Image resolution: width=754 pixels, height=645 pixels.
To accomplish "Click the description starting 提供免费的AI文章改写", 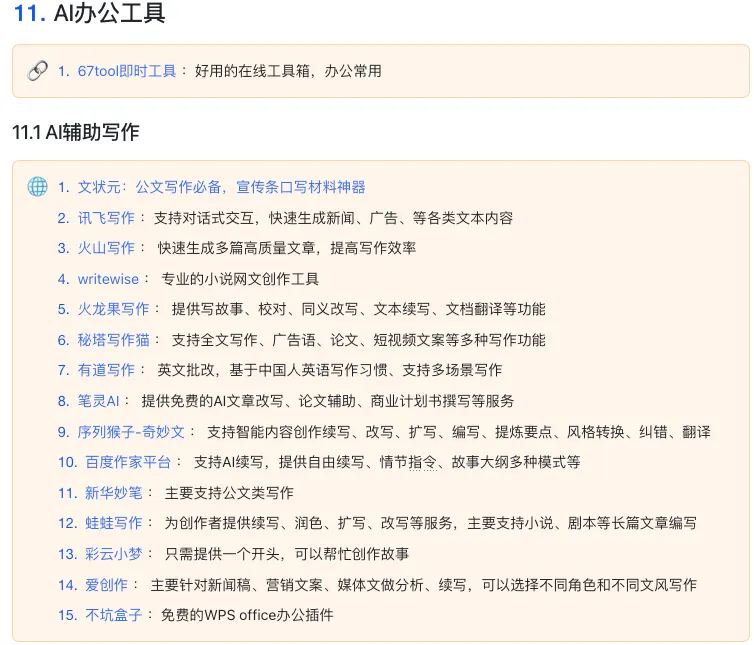I will click(328, 401).
